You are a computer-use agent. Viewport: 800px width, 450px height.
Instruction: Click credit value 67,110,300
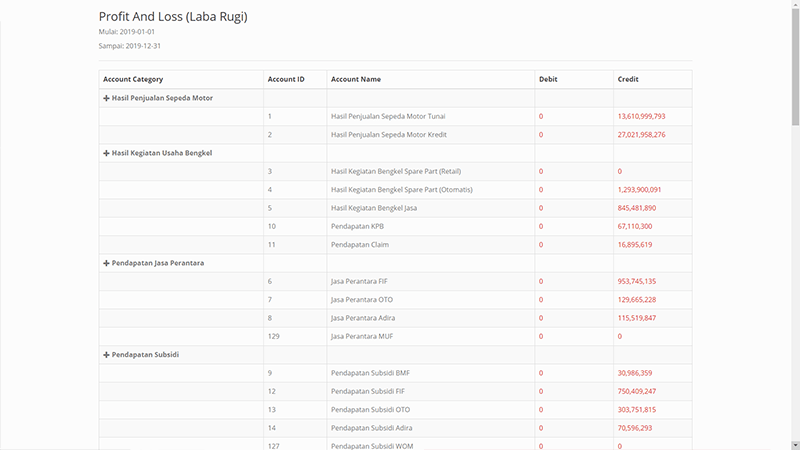[635, 227]
